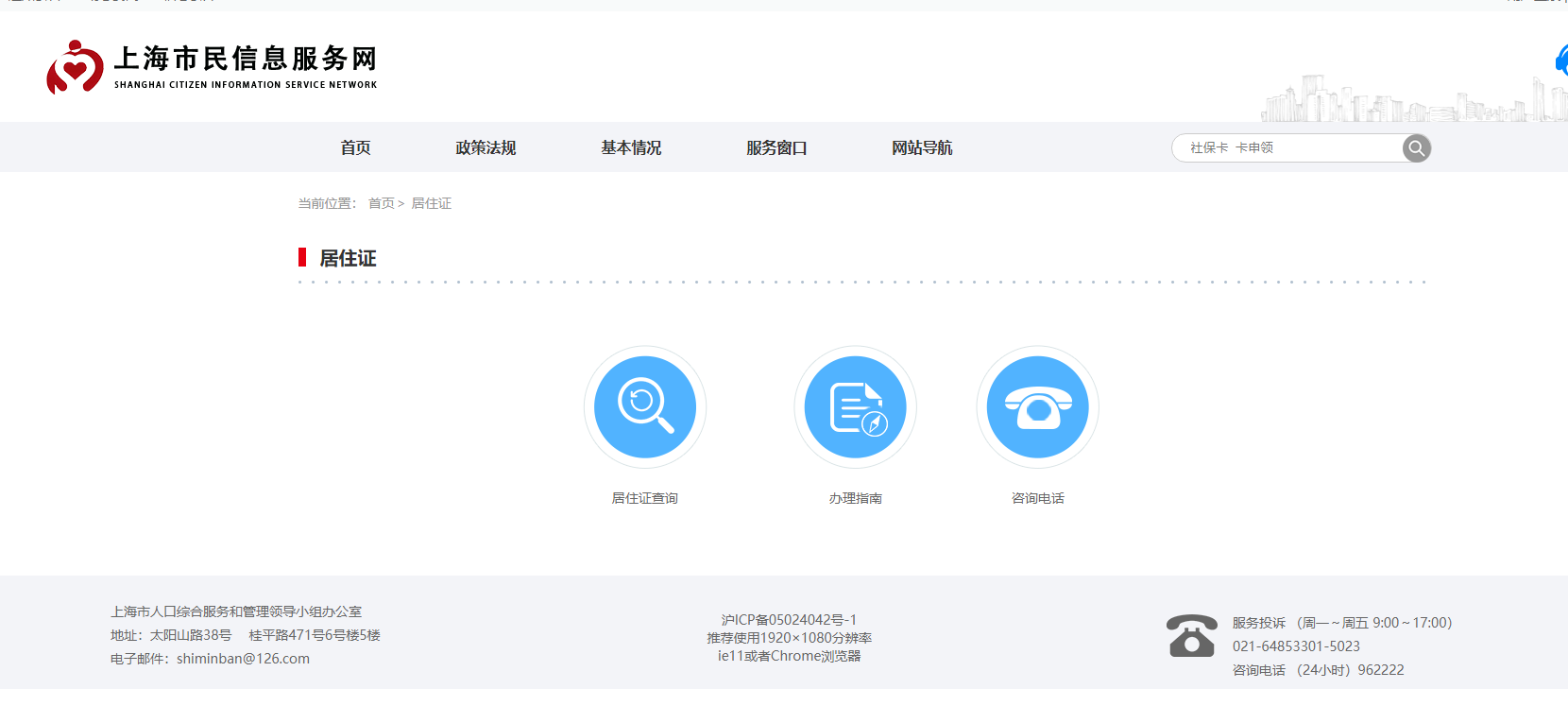The width and height of the screenshot is (1568, 706).
Task: Click 居住证 in the breadcrumb trail
Action: click(432, 203)
